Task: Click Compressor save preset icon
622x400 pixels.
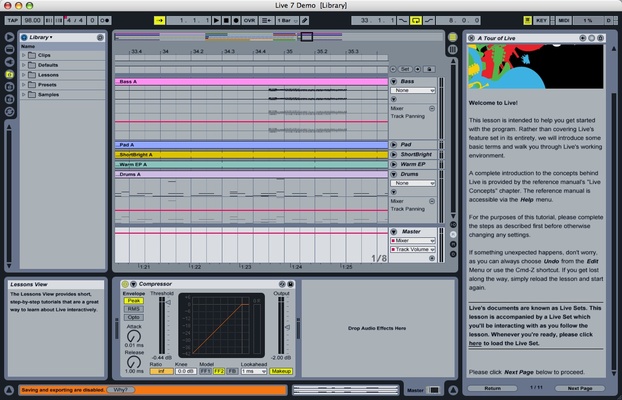Action: tap(290, 284)
